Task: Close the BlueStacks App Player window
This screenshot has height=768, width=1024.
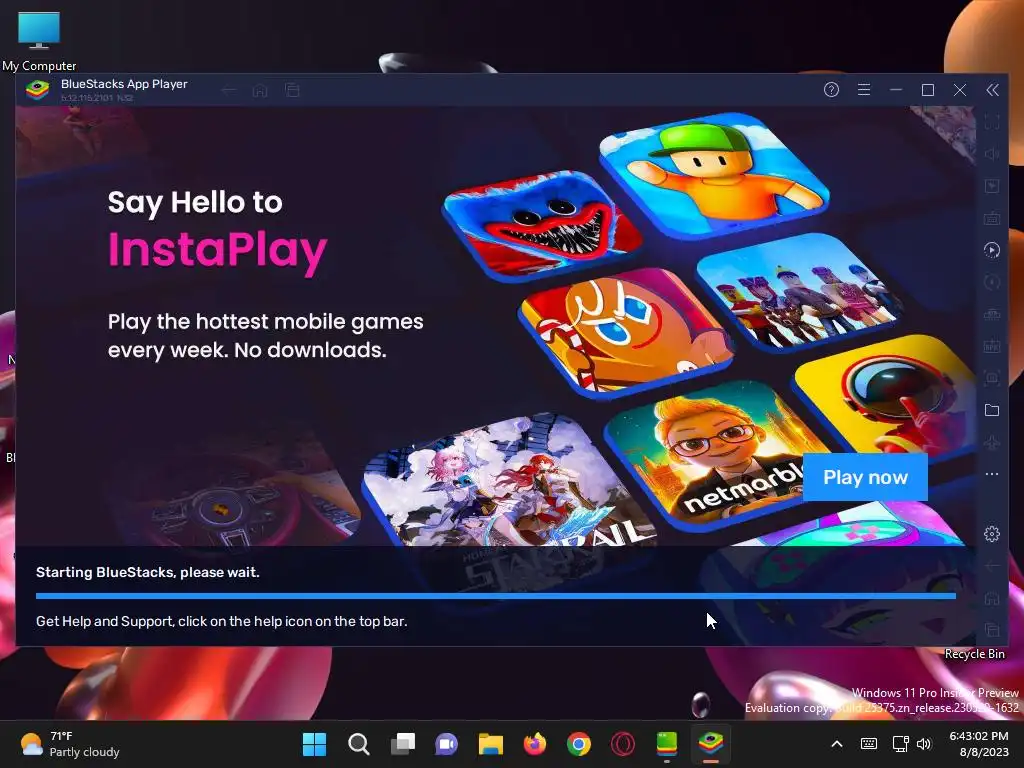Action: [x=959, y=90]
